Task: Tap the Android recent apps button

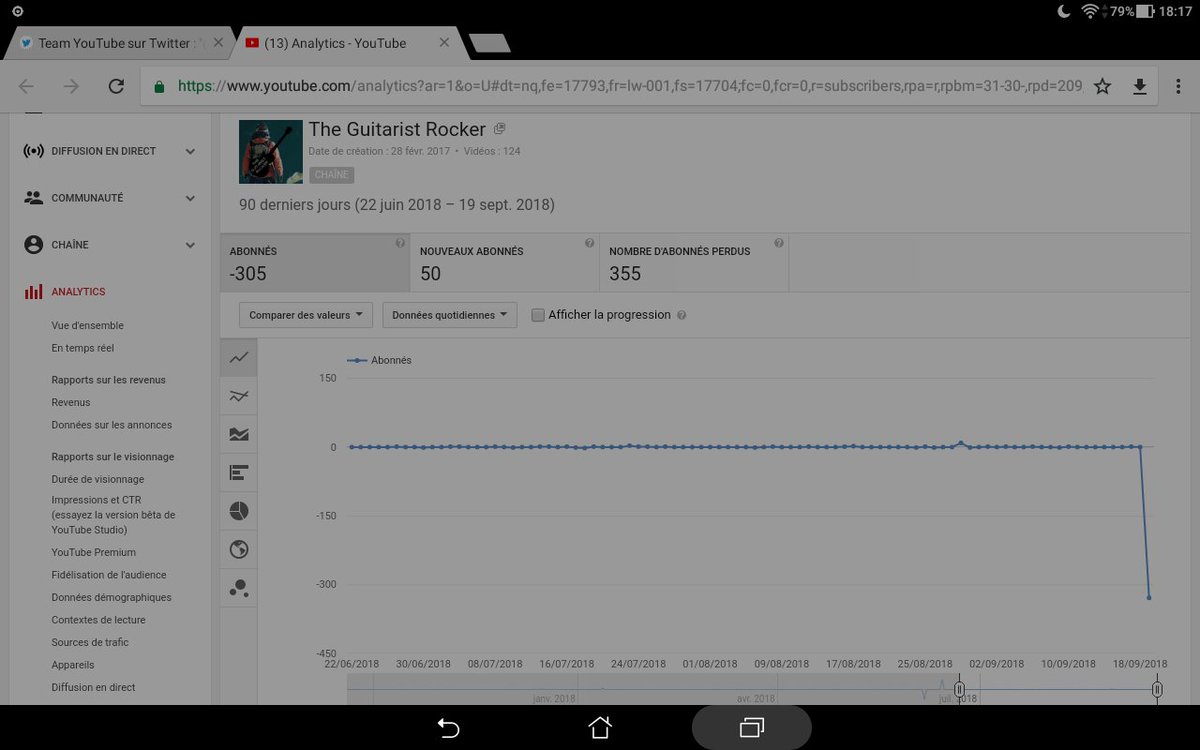Action: pyautogui.click(x=751, y=728)
